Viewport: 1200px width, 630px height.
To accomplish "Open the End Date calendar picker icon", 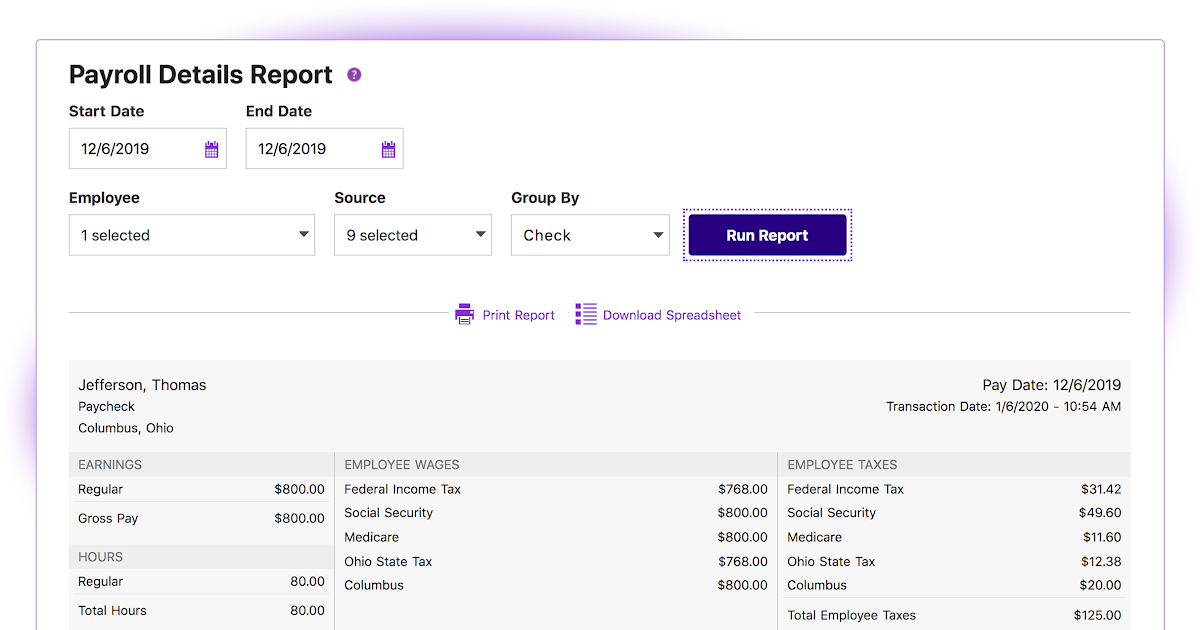I will [x=388, y=149].
